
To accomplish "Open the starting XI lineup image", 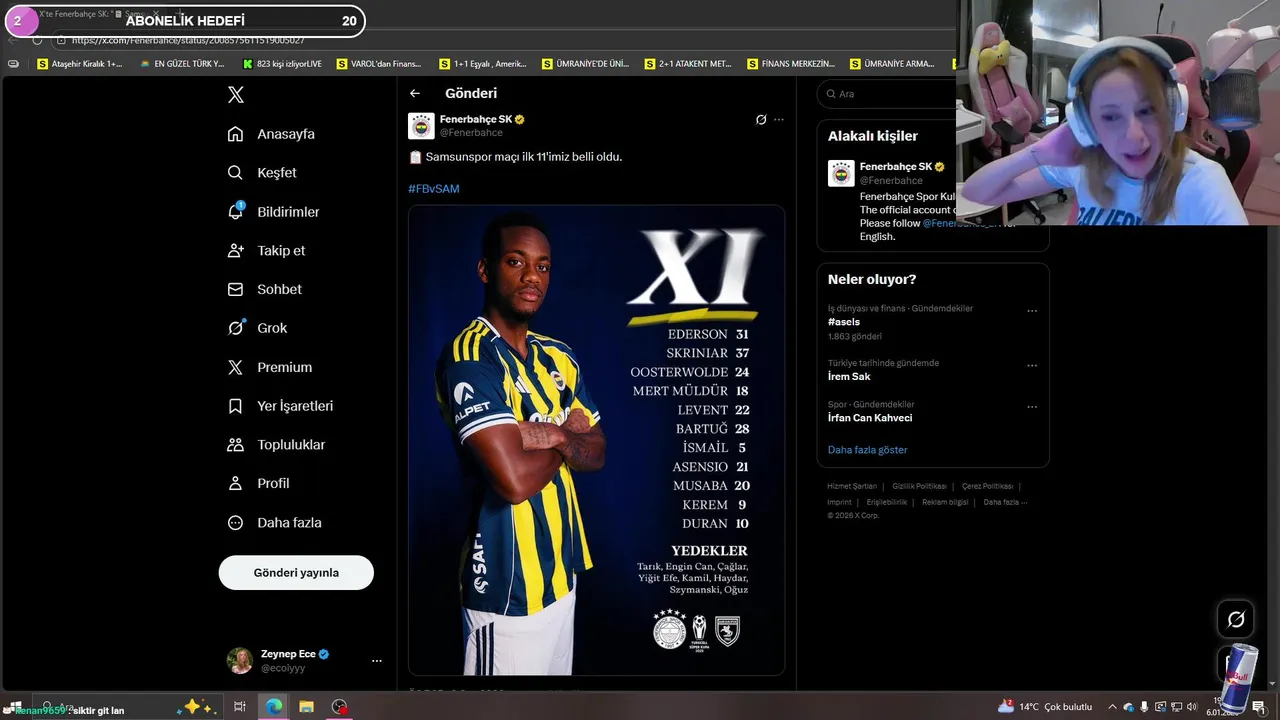I will tap(596, 440).
